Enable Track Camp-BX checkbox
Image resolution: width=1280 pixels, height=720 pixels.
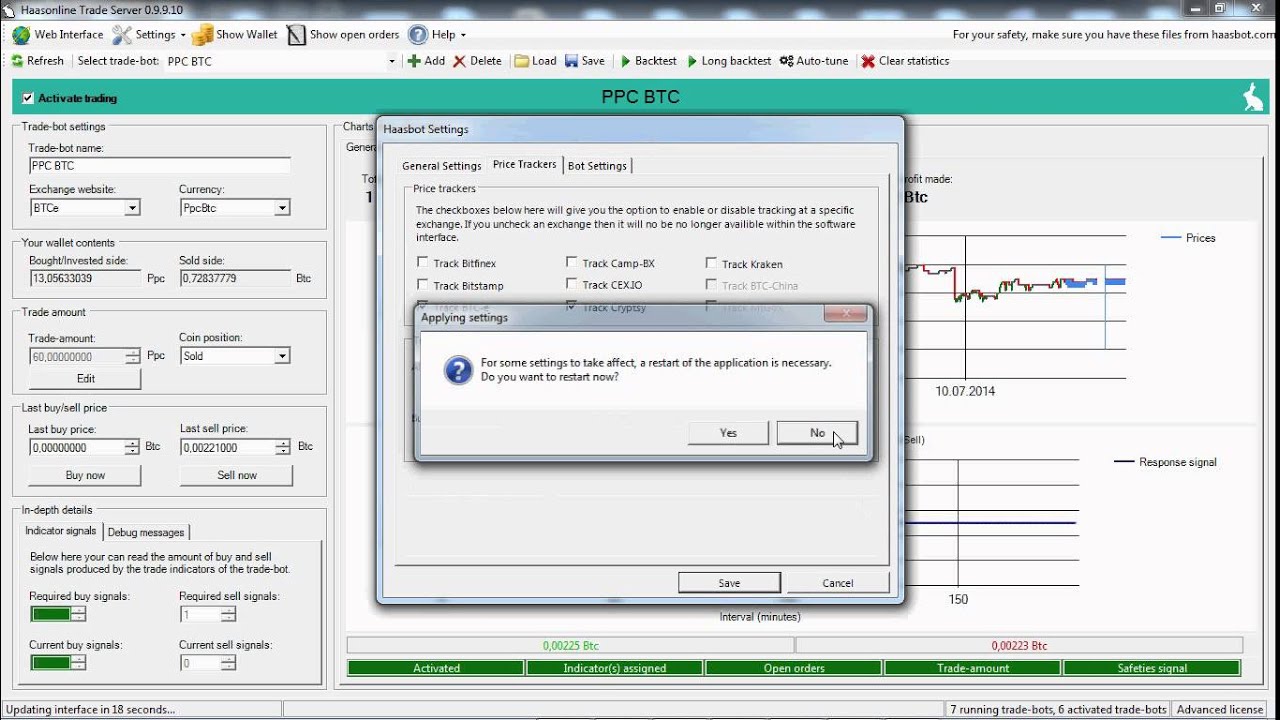(x=572, y=262)
